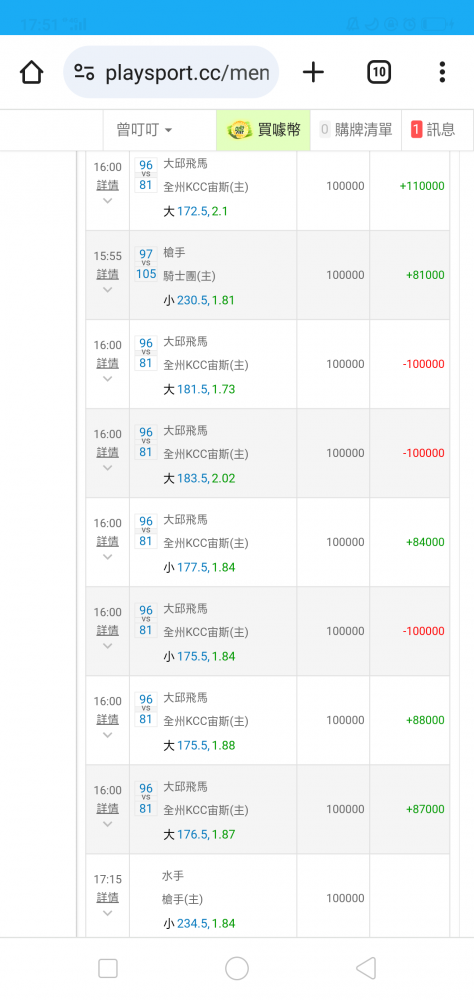This screenshot has width=474, height=1000.
Task: Tap the Android recent apps square
Action: pyautogui.click(x=108, y=968)
